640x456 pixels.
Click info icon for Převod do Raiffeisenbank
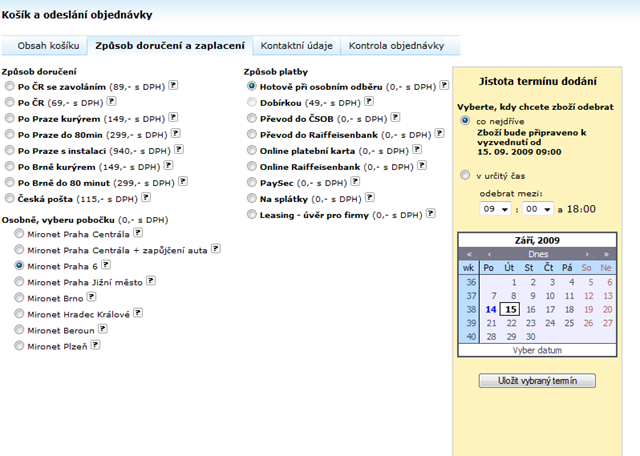pos(440,133)
